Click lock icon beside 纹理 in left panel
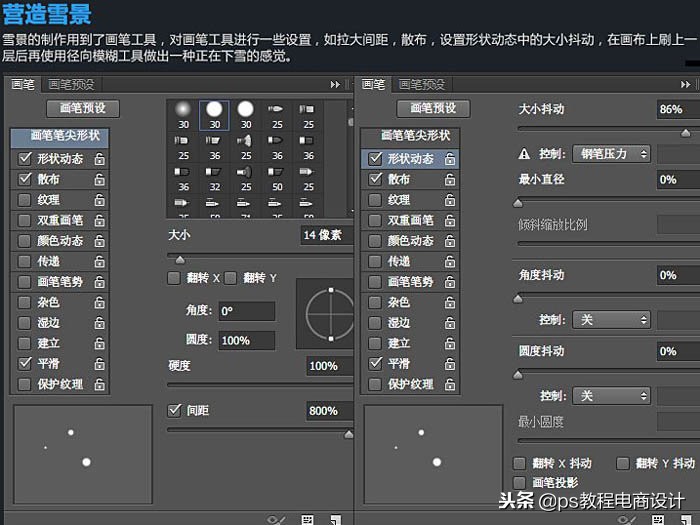Image resolution: width=700 pixels, height=525 pixels. [100, 200]
